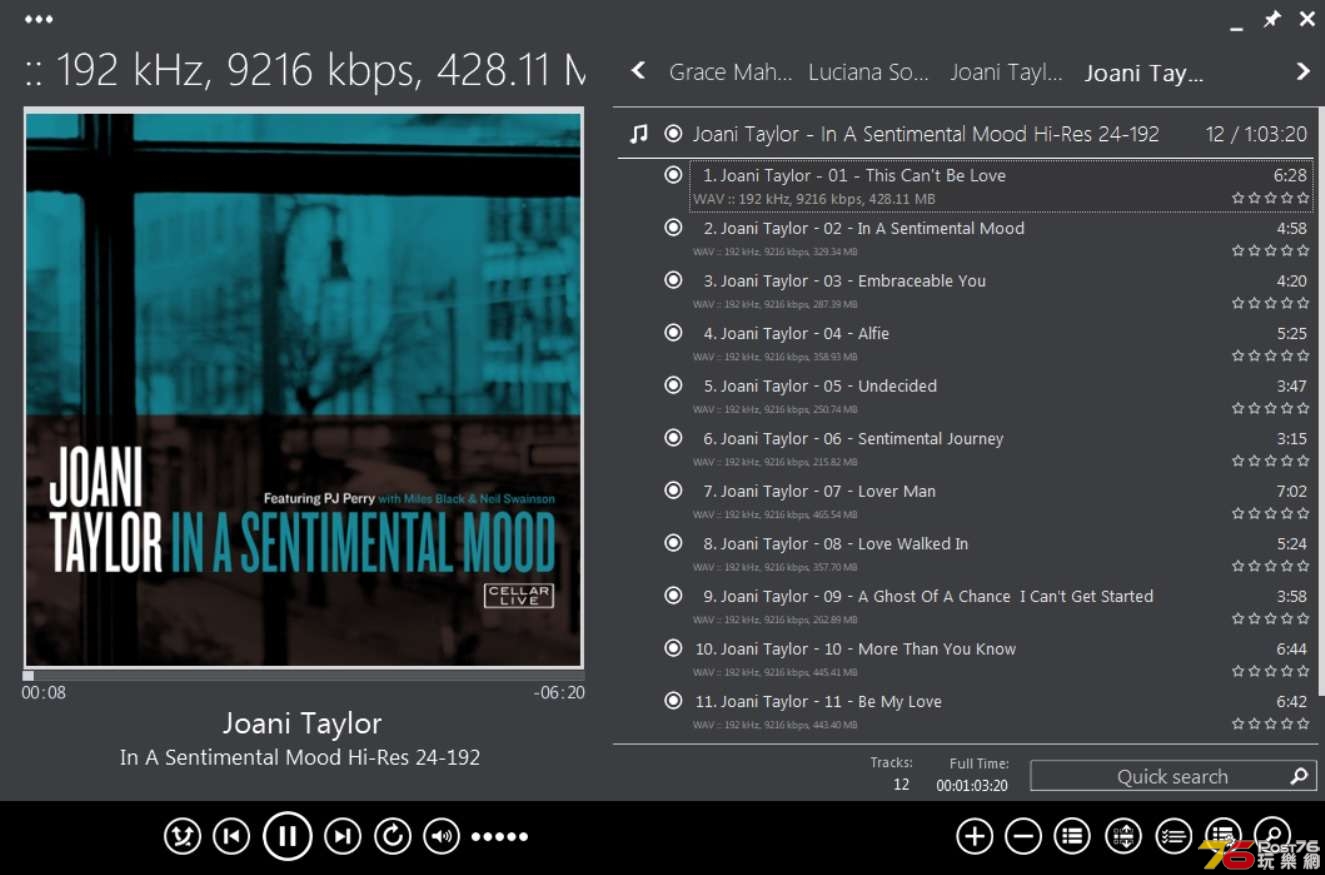The image size is (1325, 875).
Task: Rate Undecided two stars
Action: pyautogui.click(x=1254, y=408)
